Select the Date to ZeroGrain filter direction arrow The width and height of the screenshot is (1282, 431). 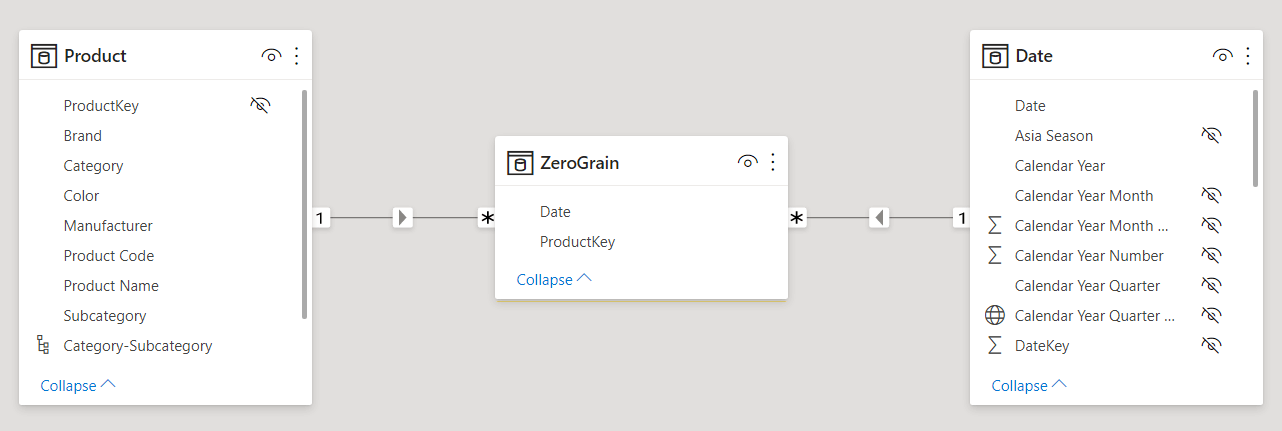tap(878, 217)
